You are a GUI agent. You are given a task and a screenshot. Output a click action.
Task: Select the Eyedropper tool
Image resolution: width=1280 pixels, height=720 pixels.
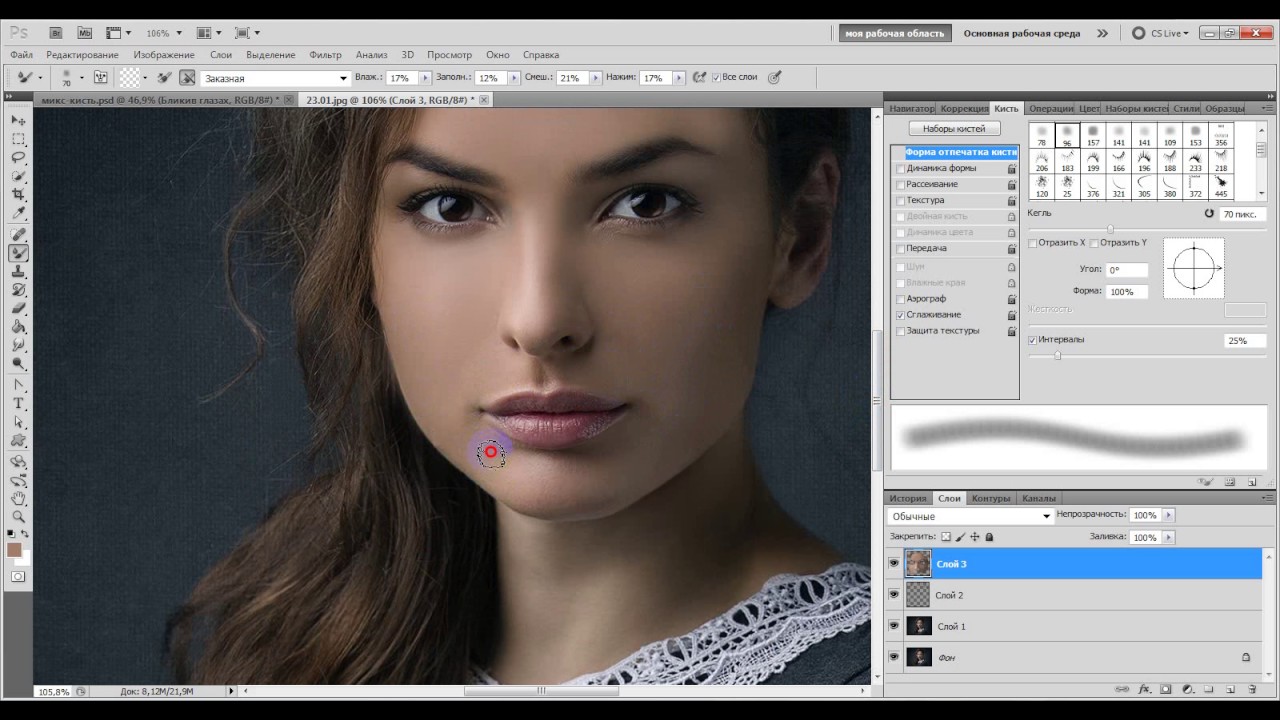(x=18, y=213)
